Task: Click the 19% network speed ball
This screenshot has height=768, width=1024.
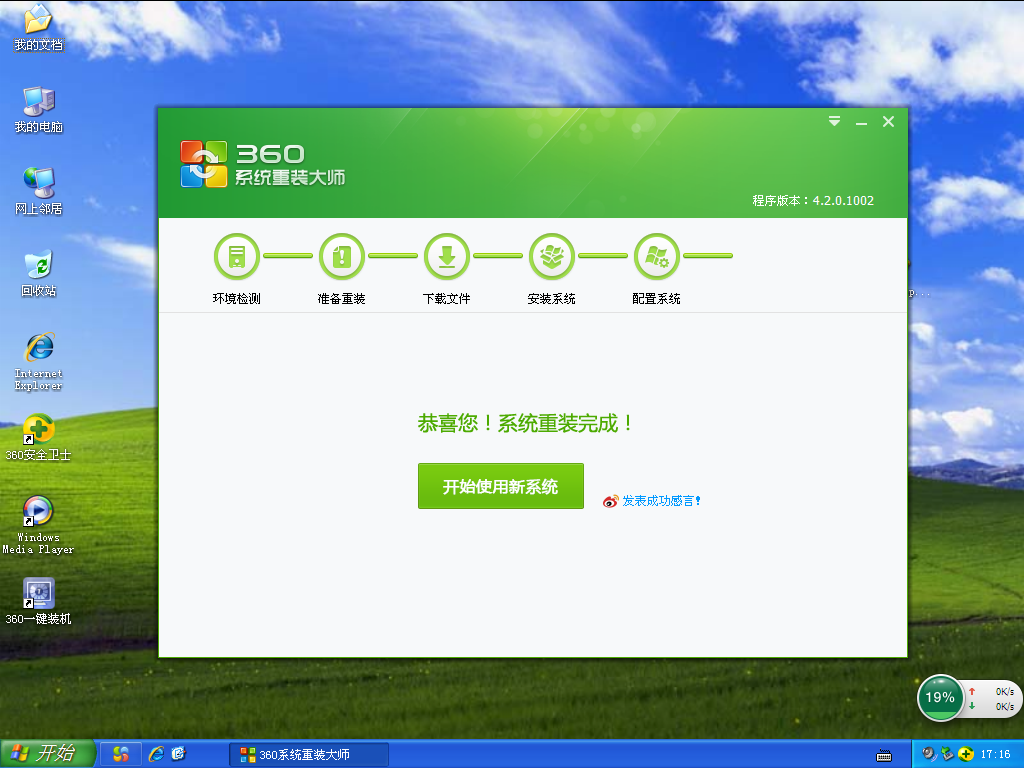Action: [x=940, y=698]
